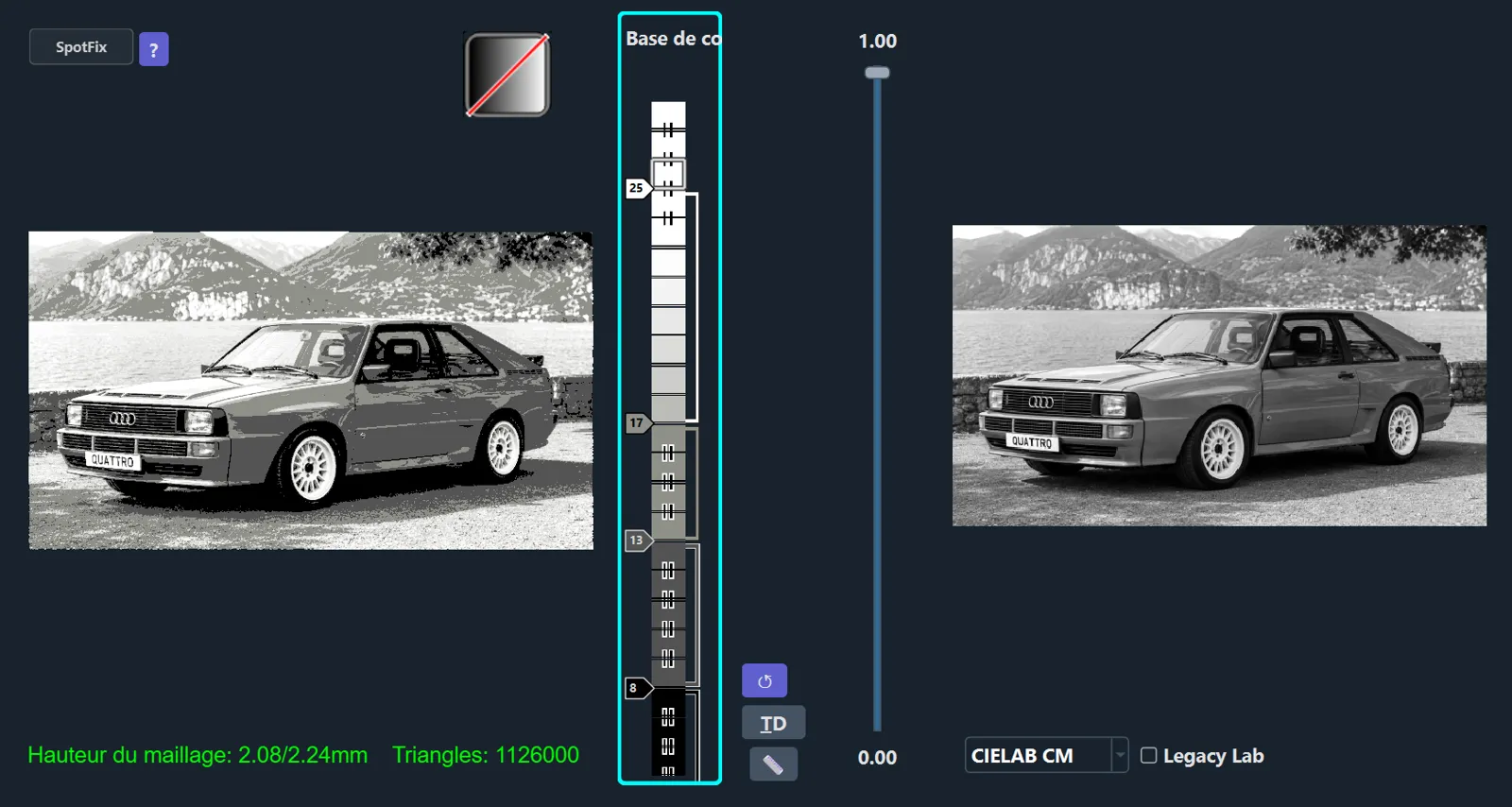Click the 'Hauteur du maillage: 2.08/2.24mm' text
The image size is (1512, 807).
tap(198, 755)
